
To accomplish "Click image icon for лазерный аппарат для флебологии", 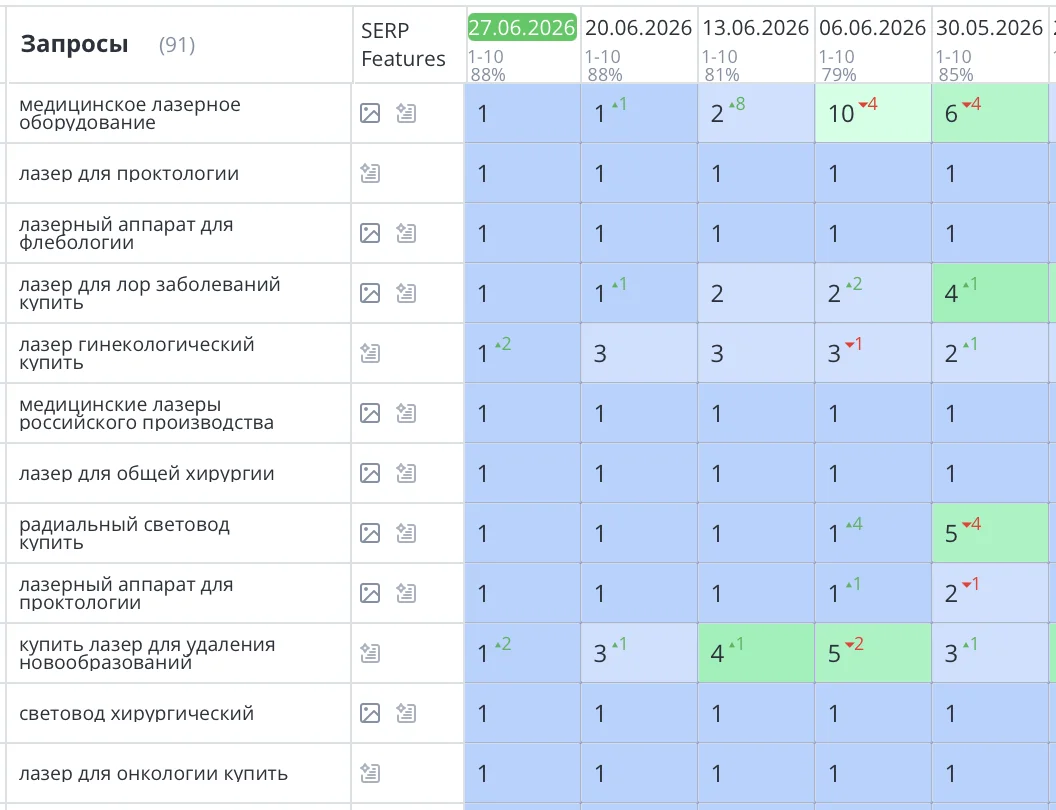I will (x=370, y=233).
